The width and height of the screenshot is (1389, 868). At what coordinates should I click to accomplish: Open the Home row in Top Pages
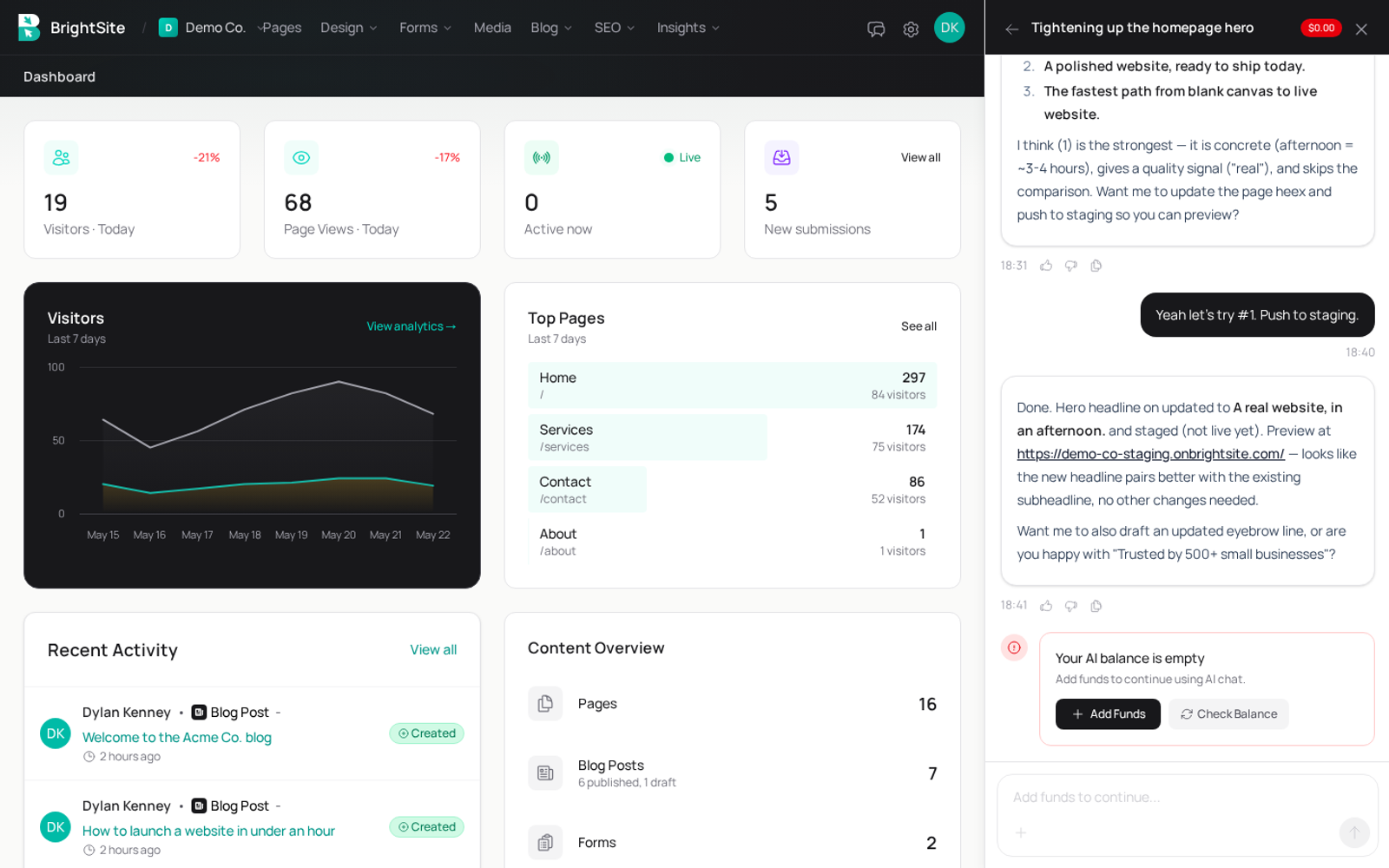[732, 385]
